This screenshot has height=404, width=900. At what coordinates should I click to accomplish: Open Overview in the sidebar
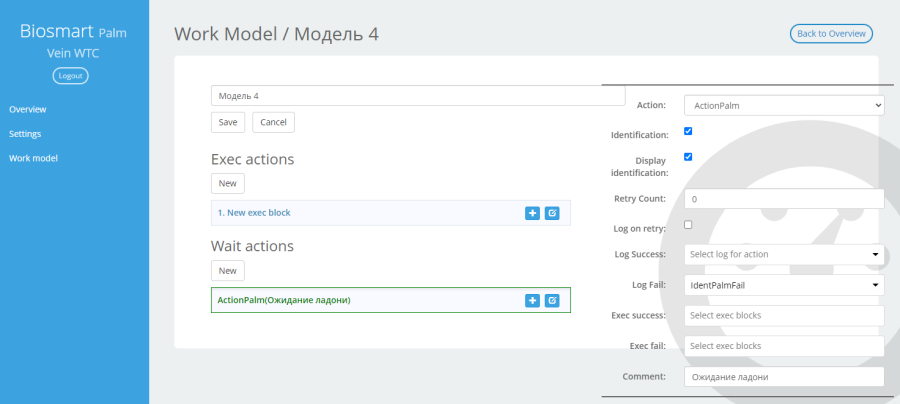click(x=28, y=110)
